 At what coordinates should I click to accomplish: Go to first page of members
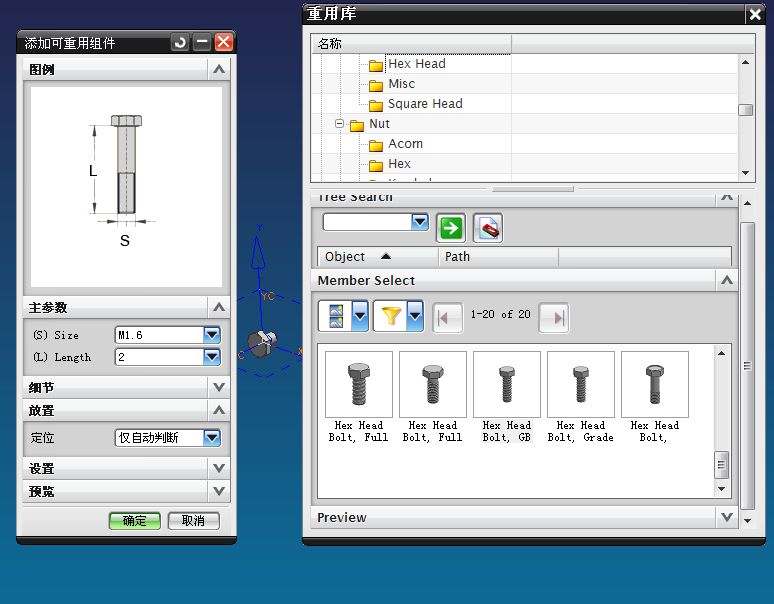(447, 317)
